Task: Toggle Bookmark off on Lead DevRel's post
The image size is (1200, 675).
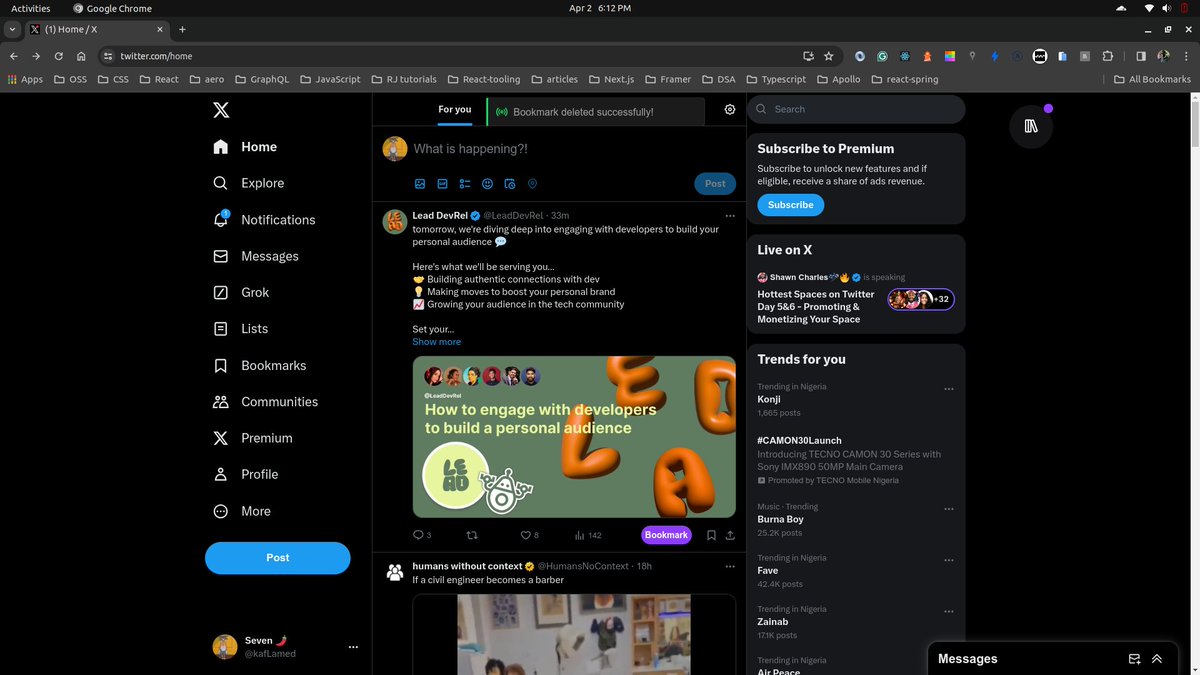Action: [x=666, y=535]
